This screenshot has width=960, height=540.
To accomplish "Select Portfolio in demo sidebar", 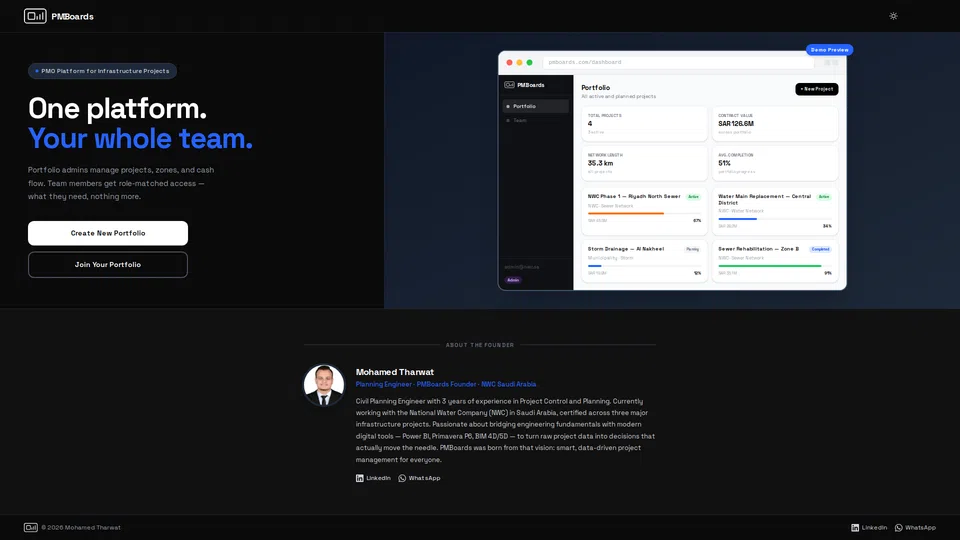I will 536,107.
